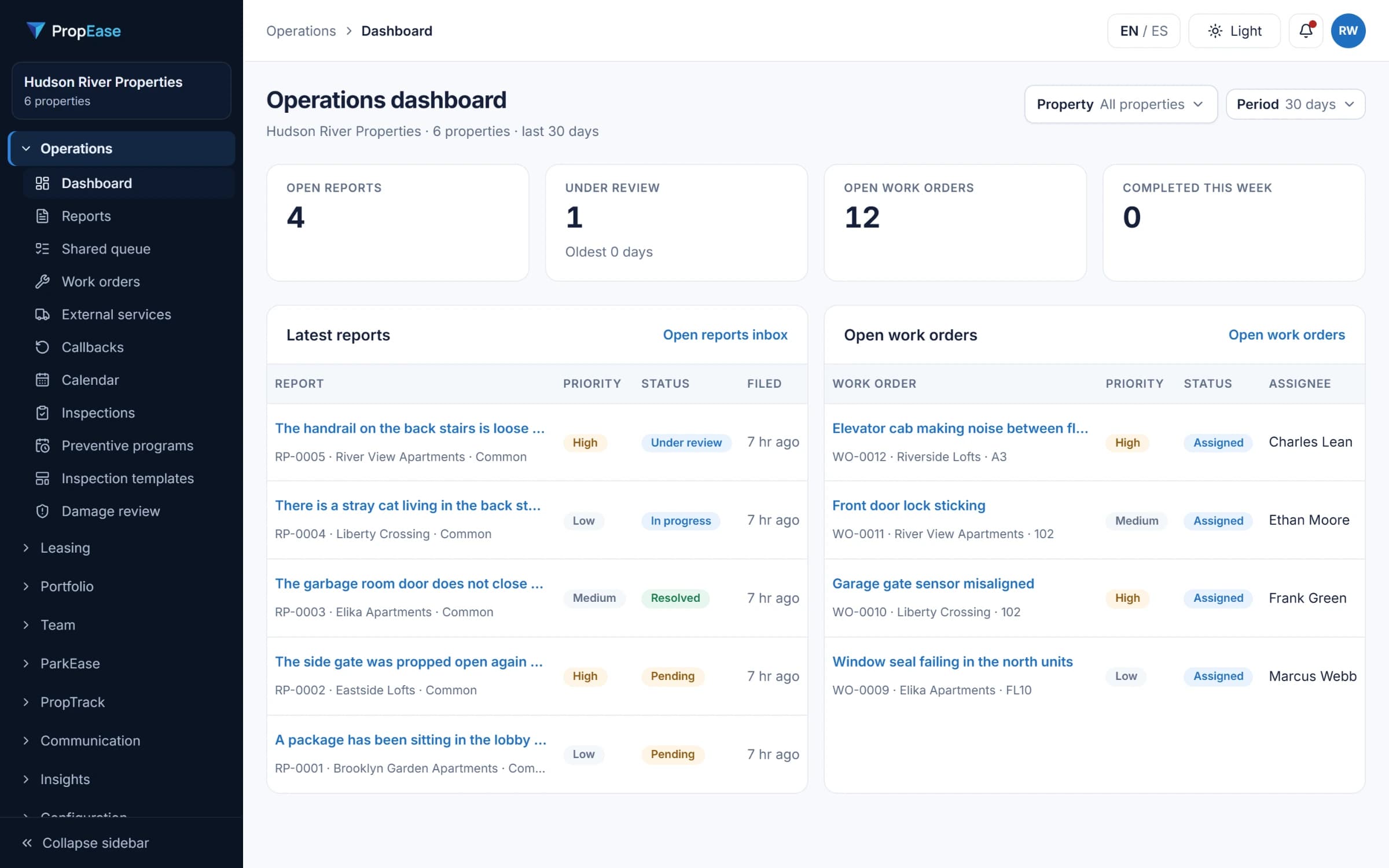Open the Garage gate sensor misaligned work order
Viewport: 1389px width, 868px height.
(933, 583)
